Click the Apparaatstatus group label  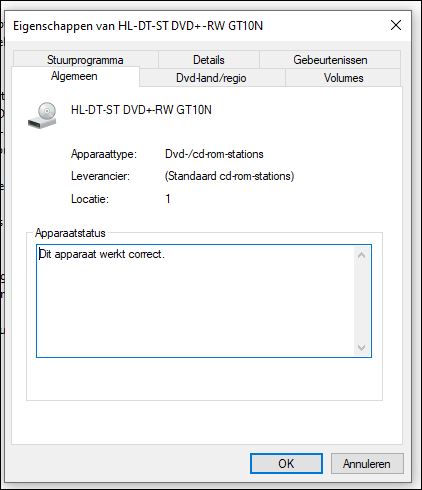coord(70,233)
